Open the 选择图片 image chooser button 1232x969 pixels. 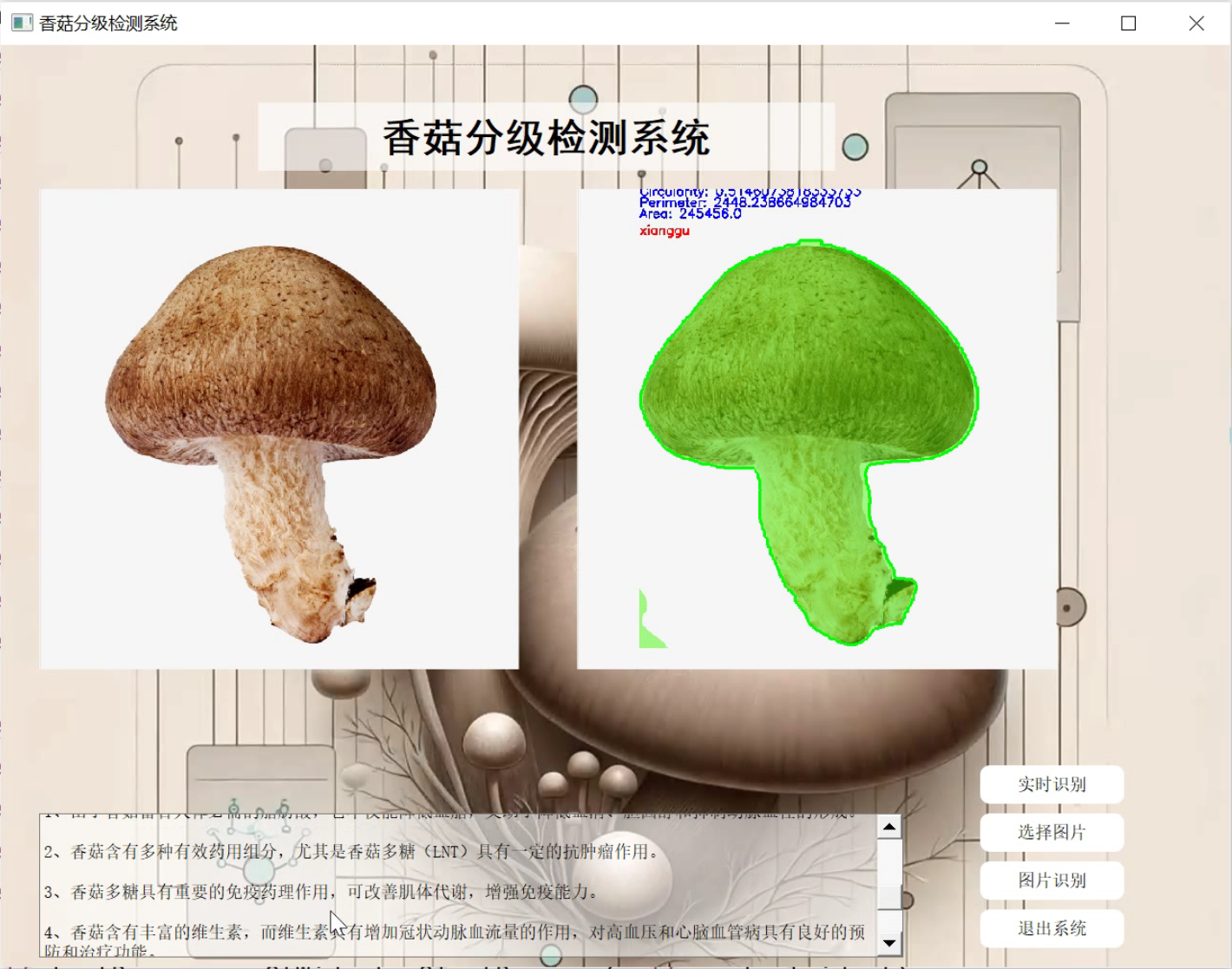coord(1052,832)
